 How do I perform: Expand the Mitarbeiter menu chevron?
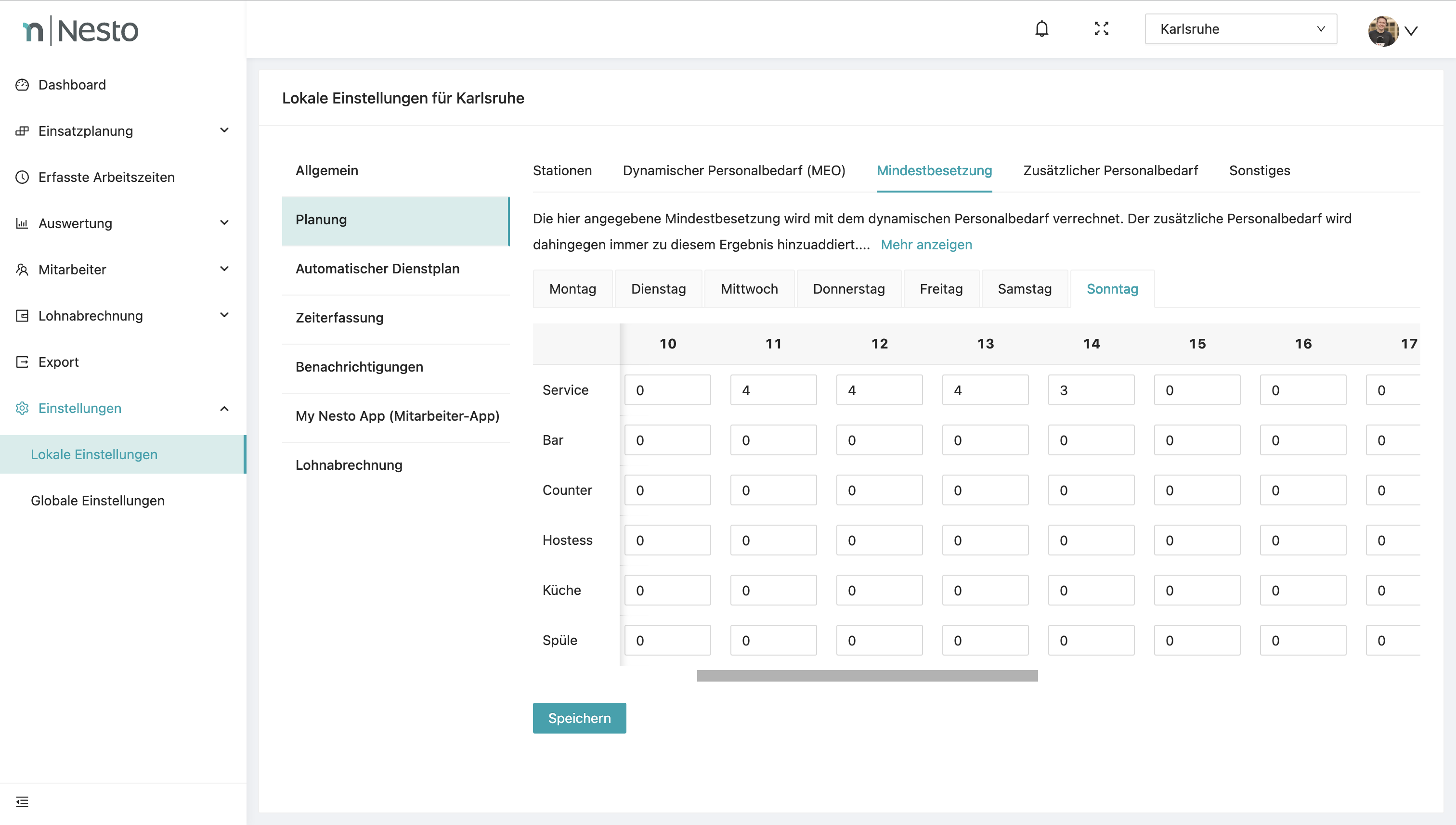click(x=224, y=269)
